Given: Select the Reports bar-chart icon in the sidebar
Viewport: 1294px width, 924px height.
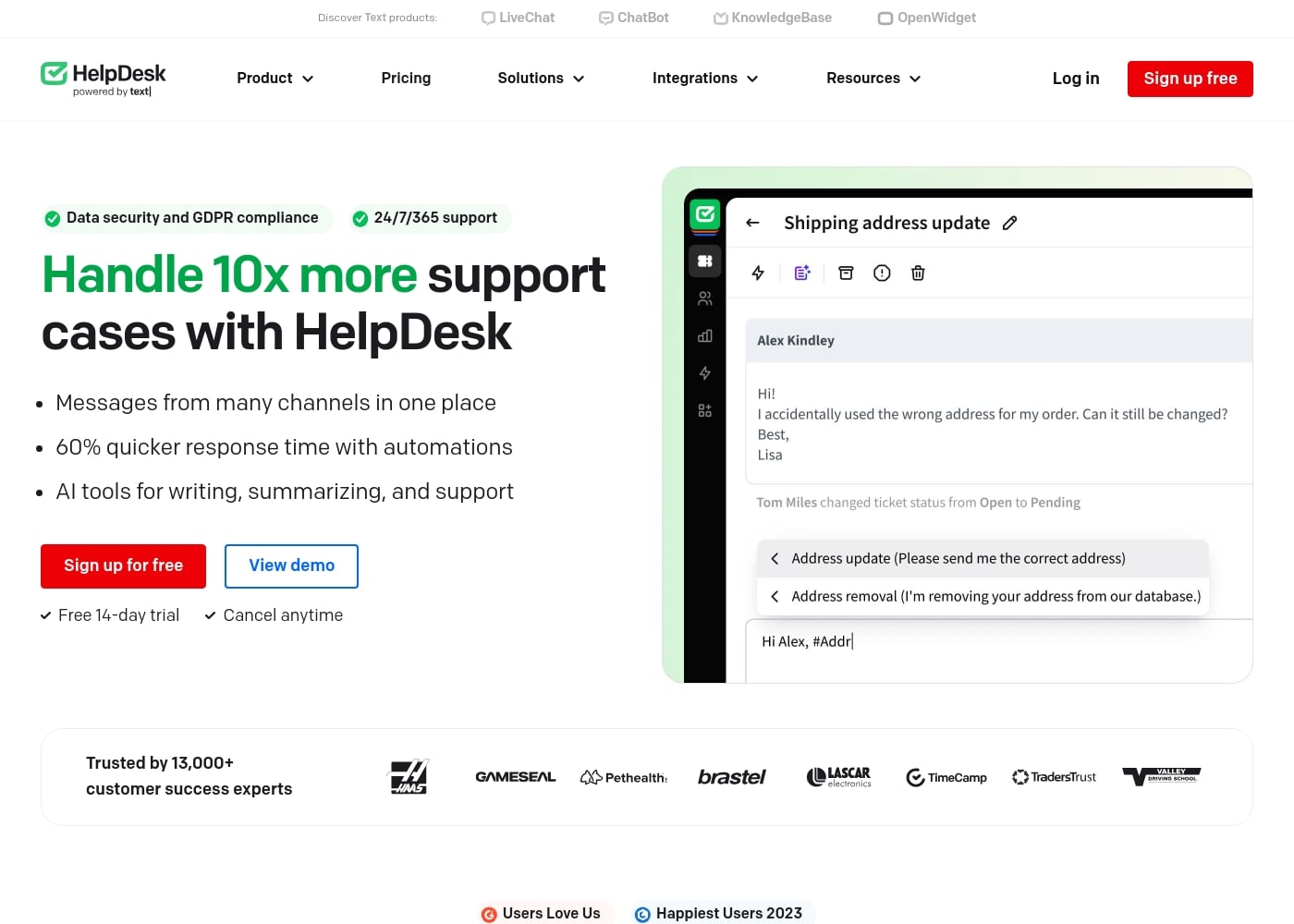Looking at the screenshot, I should tap(704, 335).
